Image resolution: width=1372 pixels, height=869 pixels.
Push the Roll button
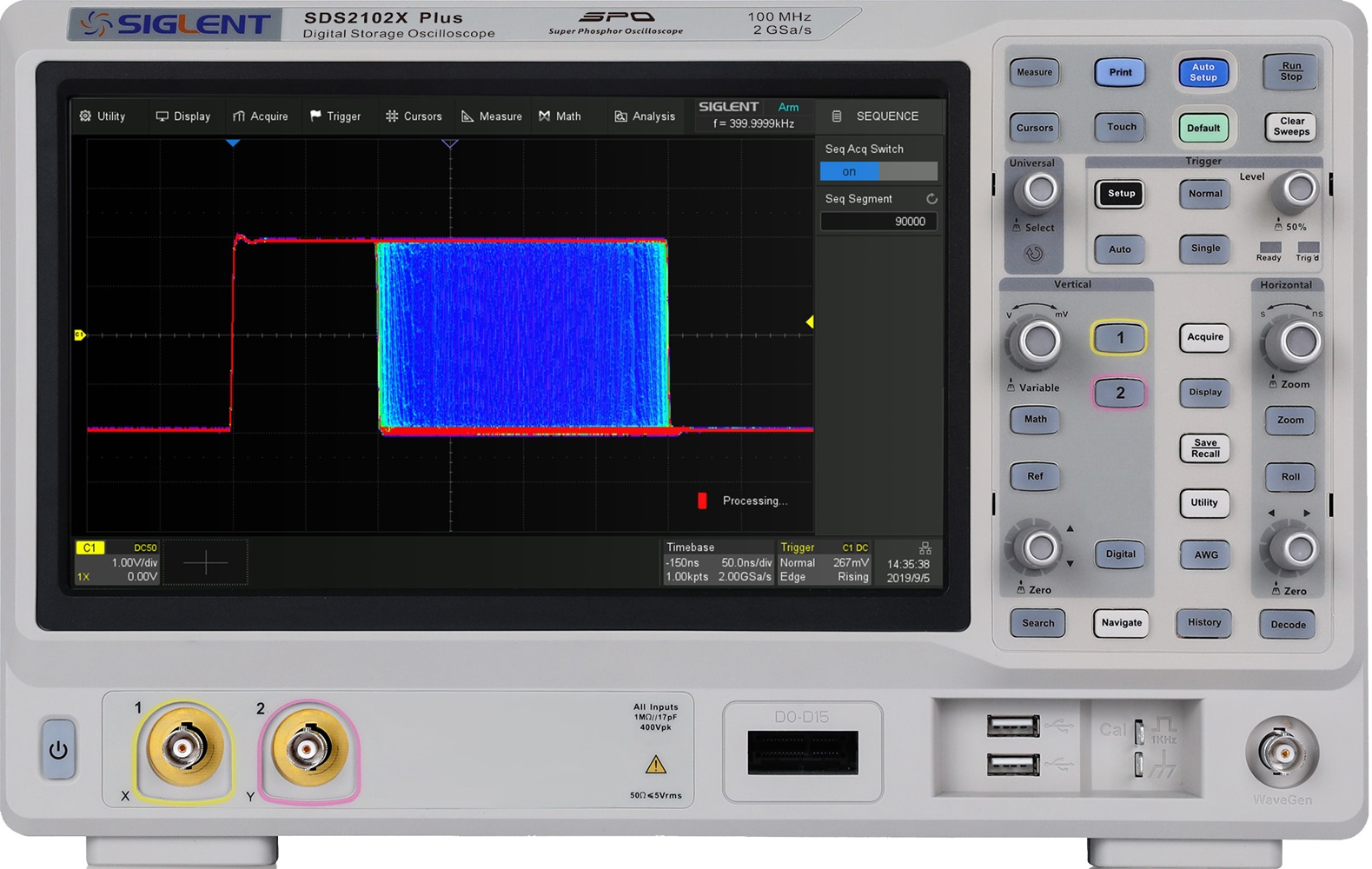pyautogui.click(x=1290, y=477)
